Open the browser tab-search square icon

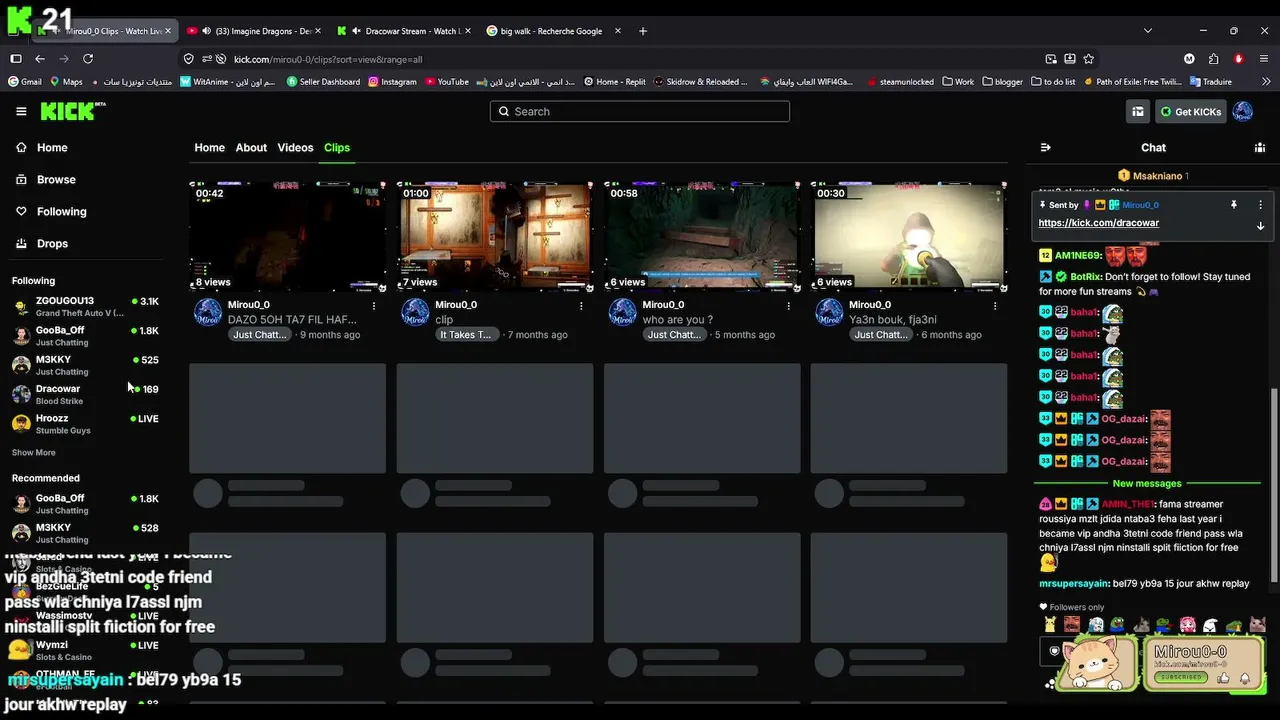16,59
